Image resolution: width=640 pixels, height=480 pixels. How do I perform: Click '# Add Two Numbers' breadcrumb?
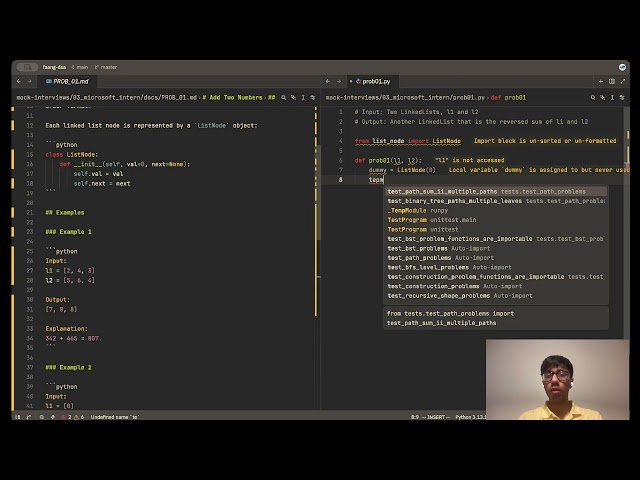point(232,98)
